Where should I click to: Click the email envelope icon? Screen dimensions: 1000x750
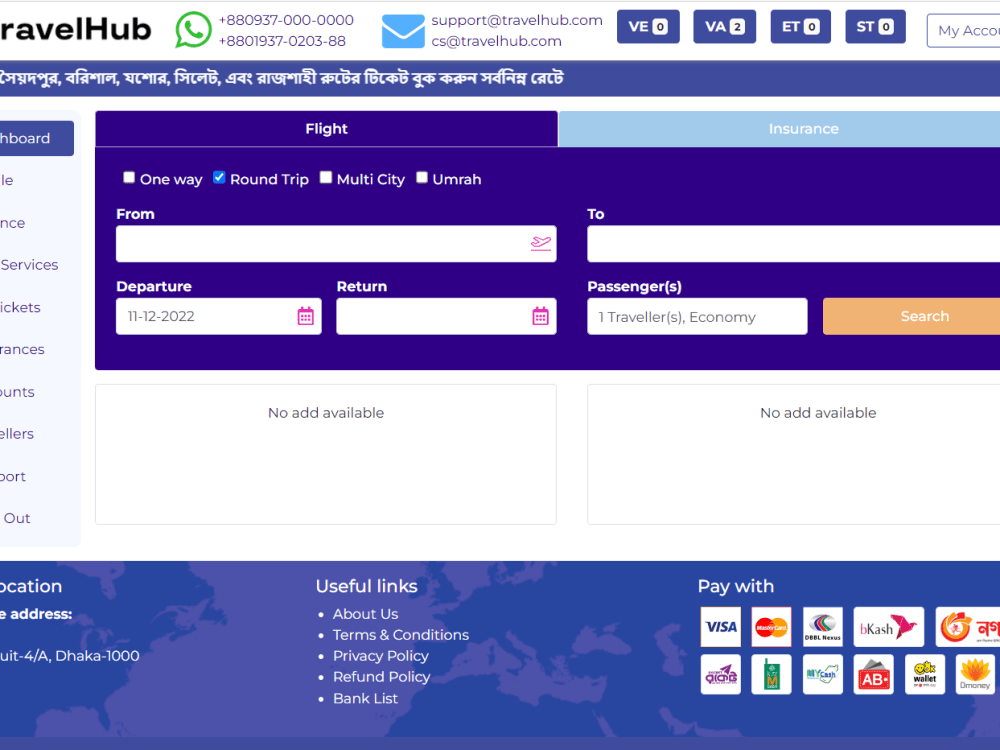tap(403, 31)
